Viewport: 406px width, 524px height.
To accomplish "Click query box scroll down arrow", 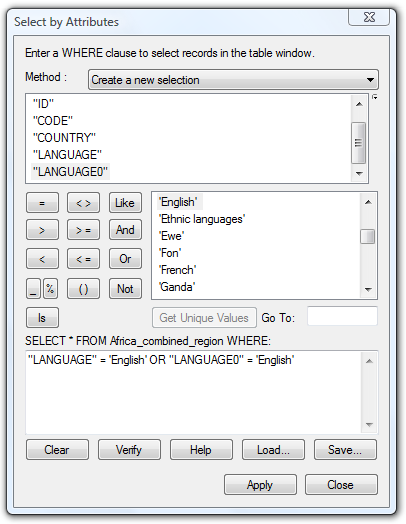I will click(369, 424).
